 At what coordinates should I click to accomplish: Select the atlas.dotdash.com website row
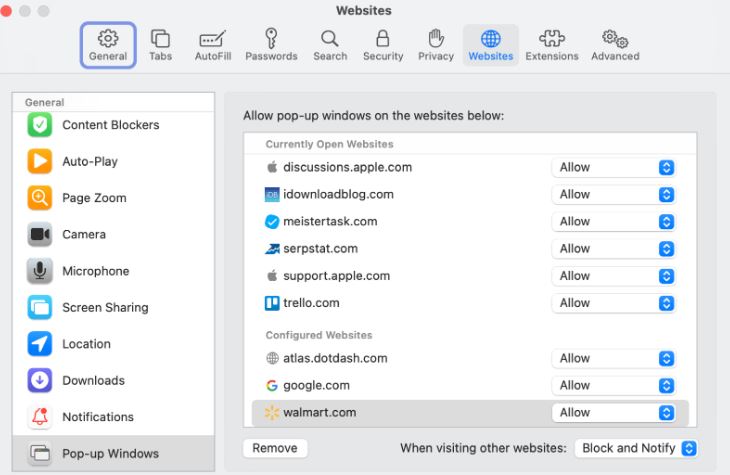[x=470, y=358]
